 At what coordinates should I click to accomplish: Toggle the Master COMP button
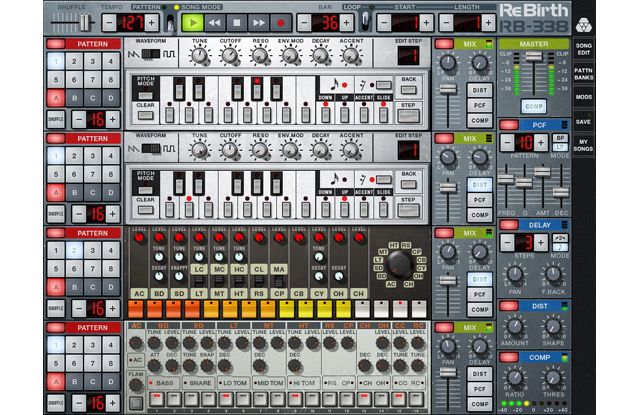pyautogui.click(x=533, y=107)
